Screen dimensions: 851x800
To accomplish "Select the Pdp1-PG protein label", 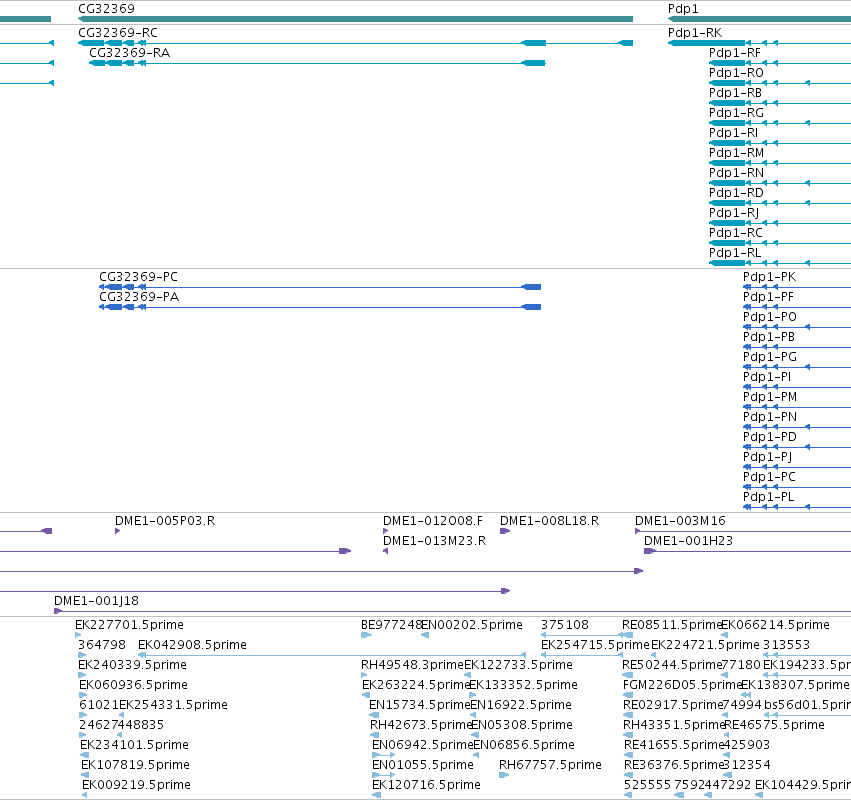I will 770,357.
